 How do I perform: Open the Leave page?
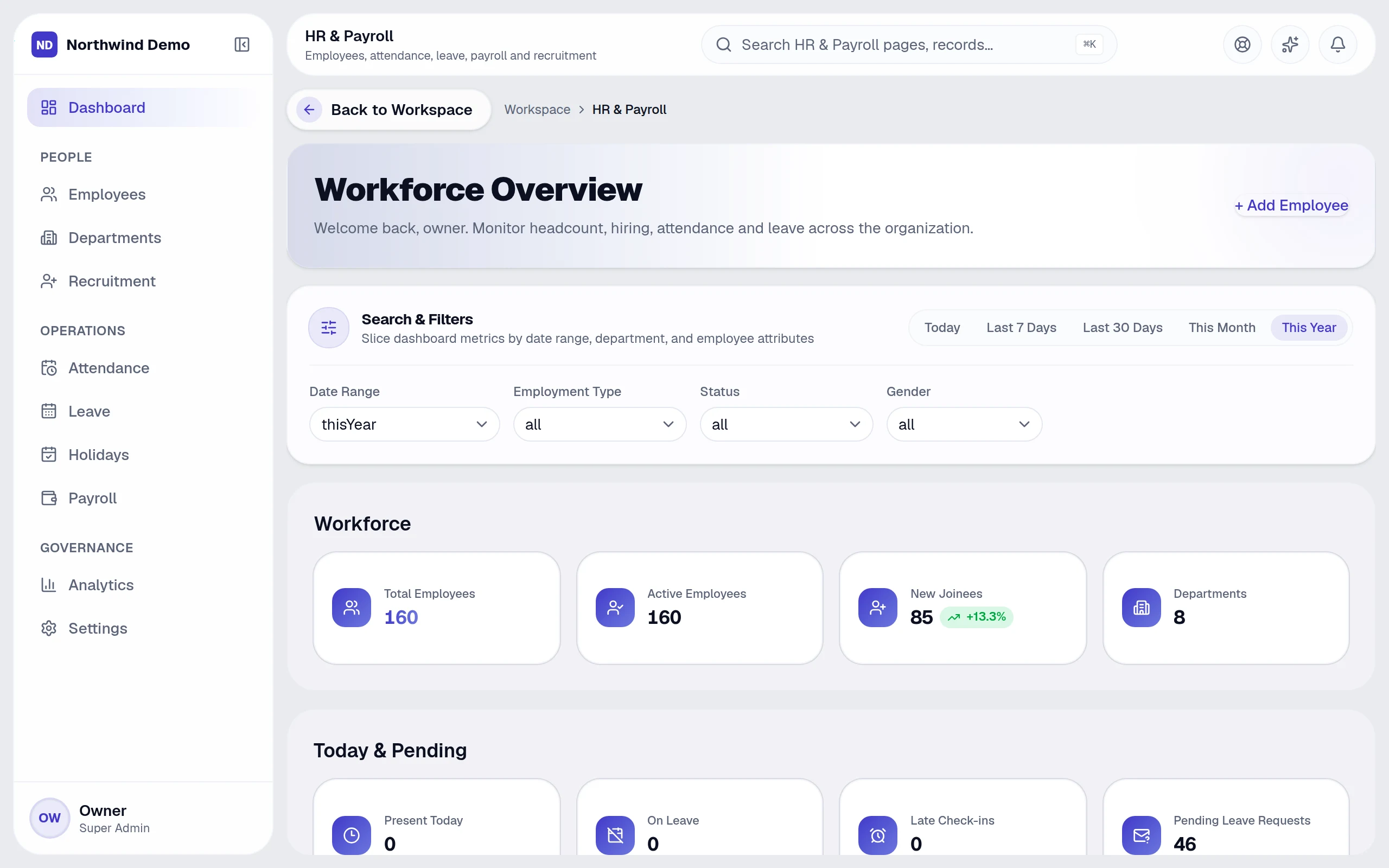click(143, 411)
